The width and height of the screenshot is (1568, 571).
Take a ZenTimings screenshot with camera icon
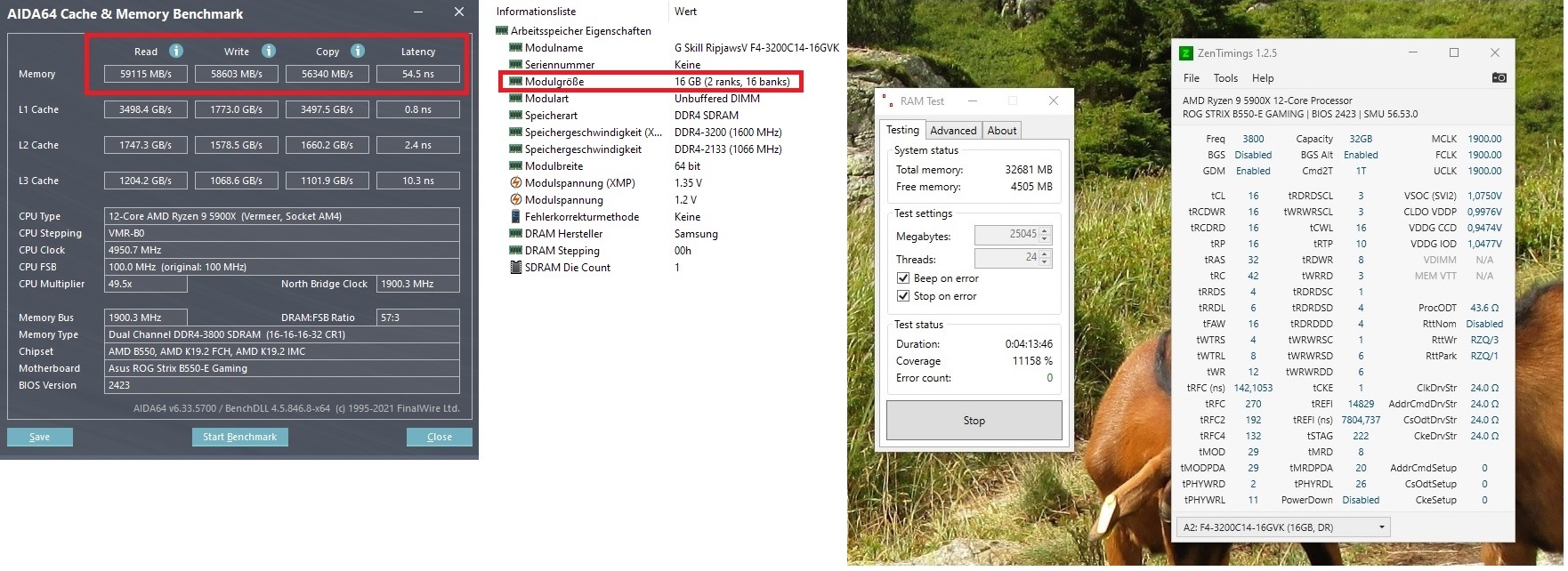(1499, 78)
